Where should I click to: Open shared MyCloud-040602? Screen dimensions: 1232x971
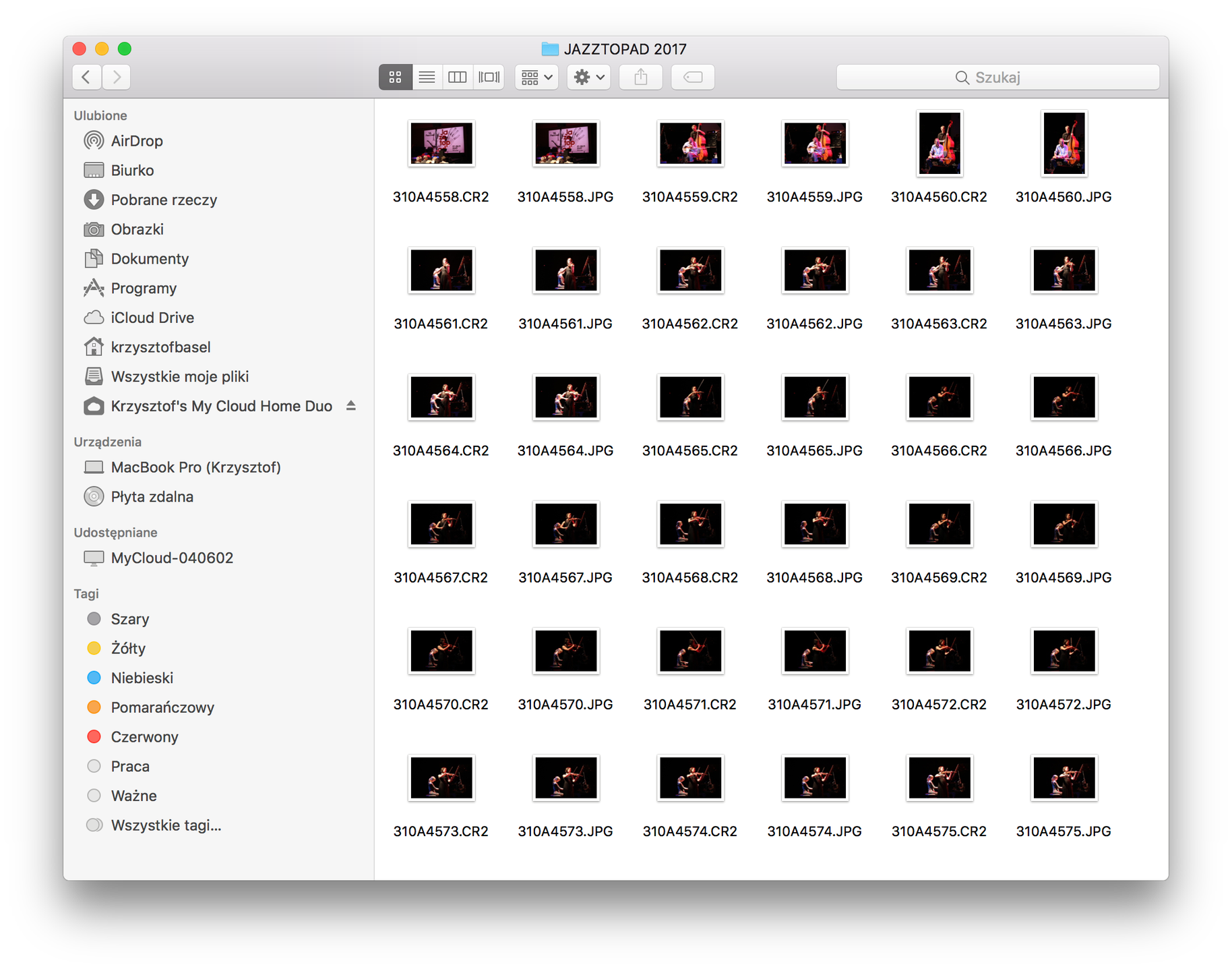tap(158, 558)
